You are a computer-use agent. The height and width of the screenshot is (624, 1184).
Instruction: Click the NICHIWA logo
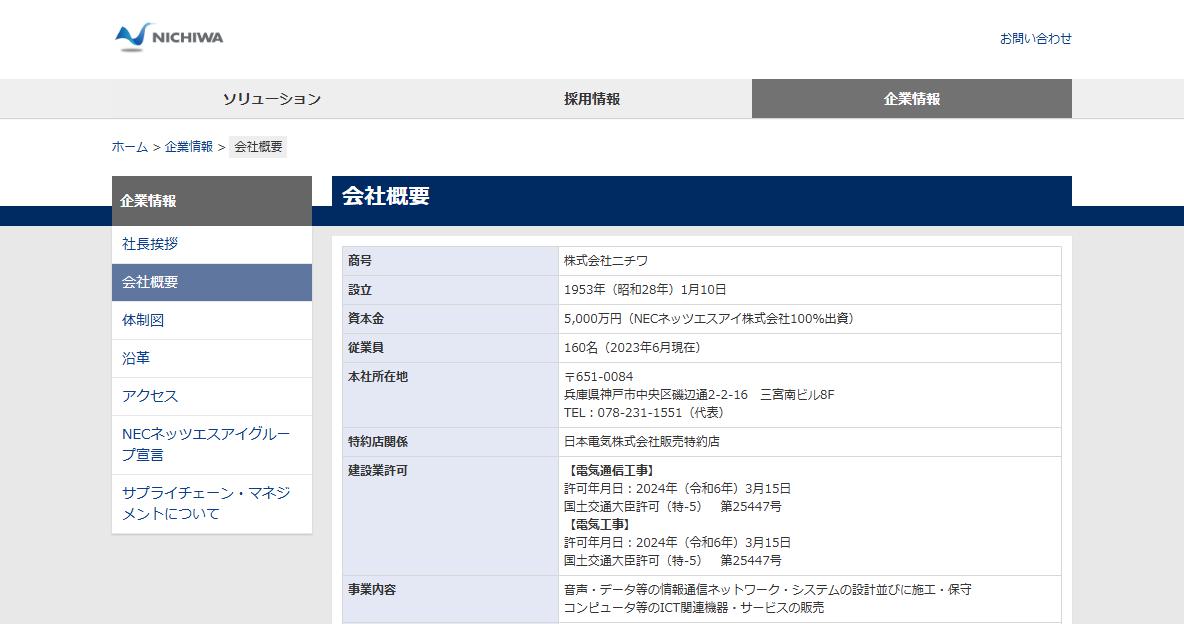(169, 37)
